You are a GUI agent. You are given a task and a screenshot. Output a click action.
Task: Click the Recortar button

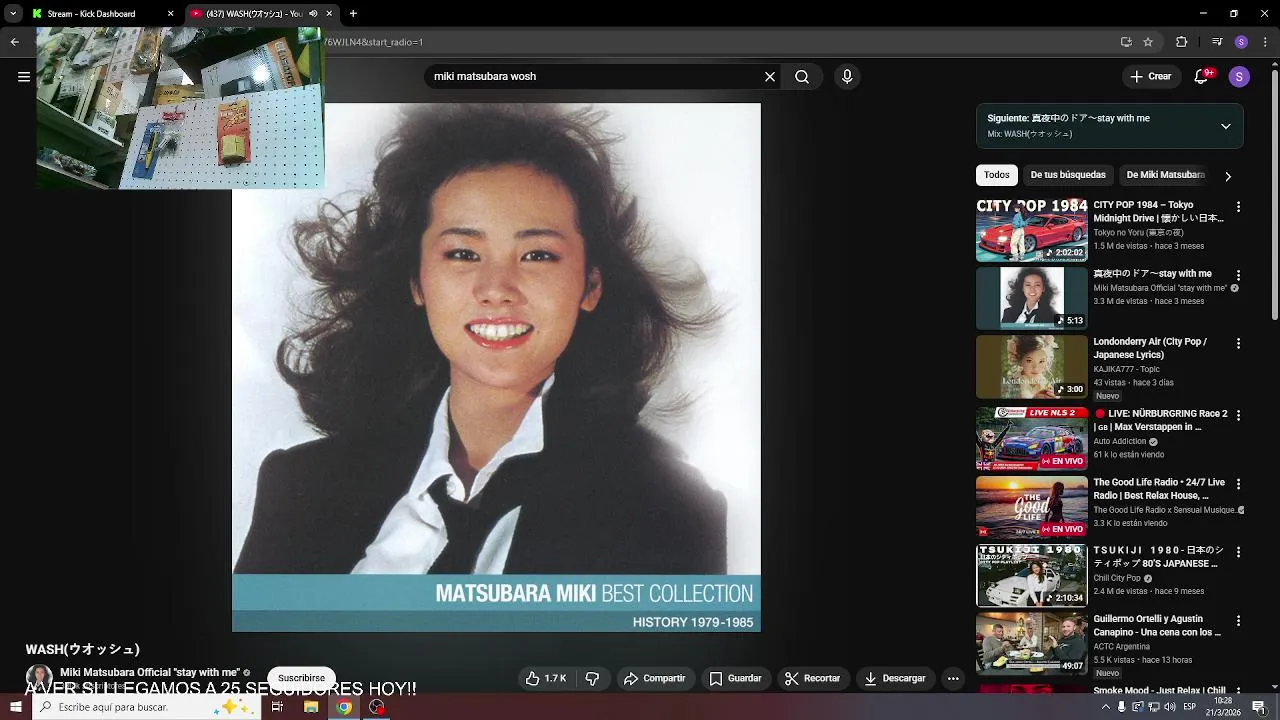click(812, 678)
